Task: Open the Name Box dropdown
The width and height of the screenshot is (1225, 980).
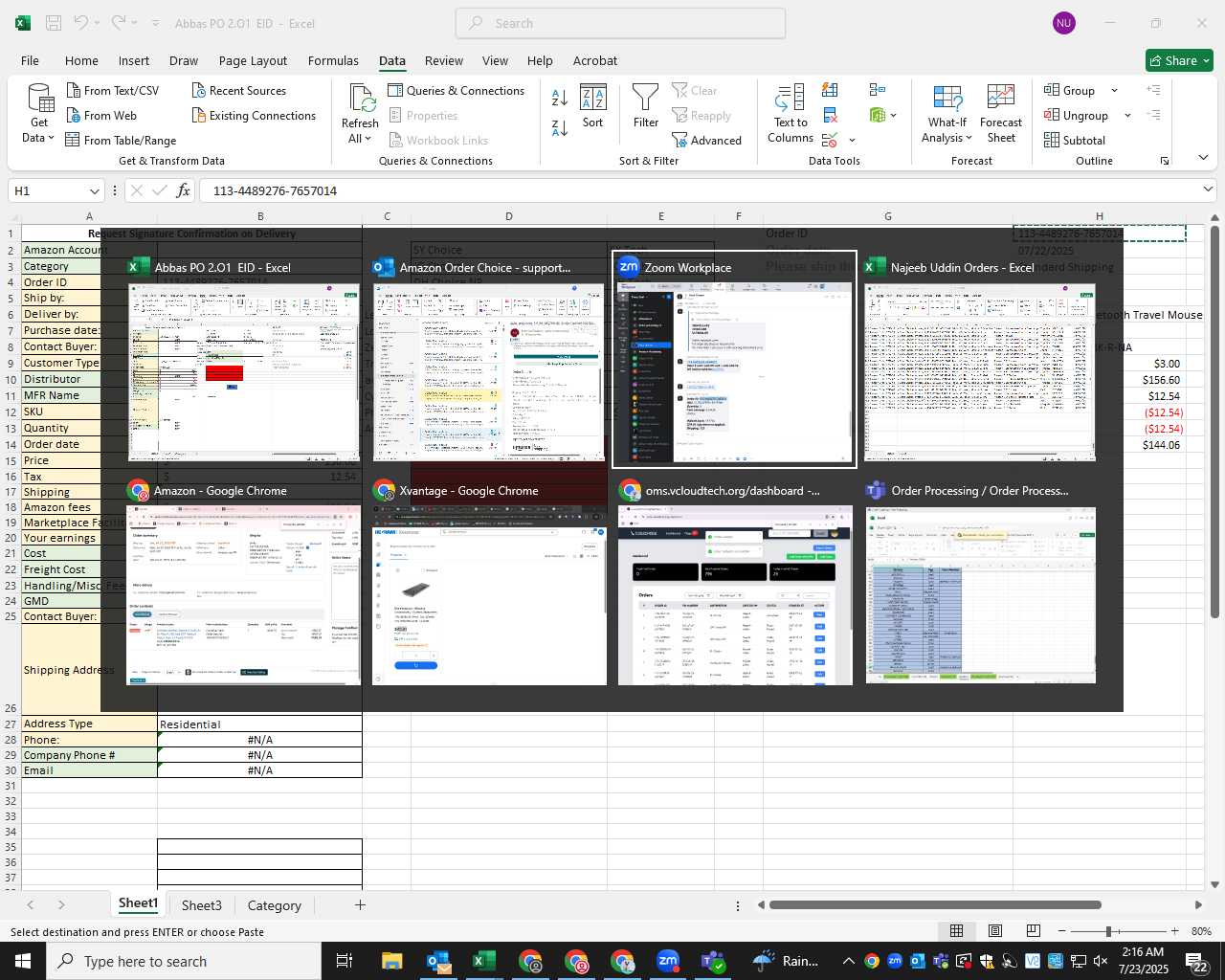Action: coord(94,190)
